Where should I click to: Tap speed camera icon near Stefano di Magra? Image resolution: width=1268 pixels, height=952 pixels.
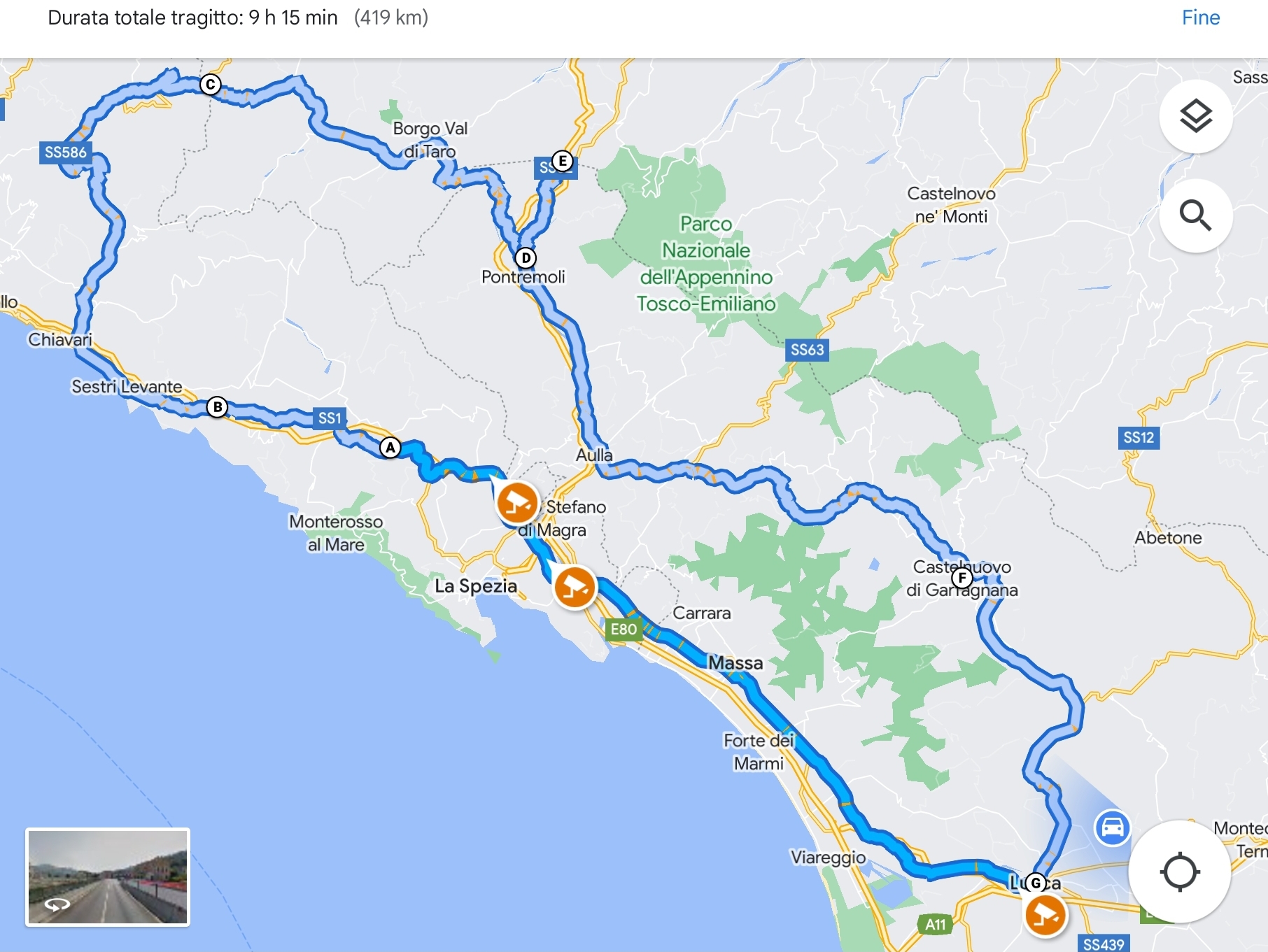(x=517, y=503)
